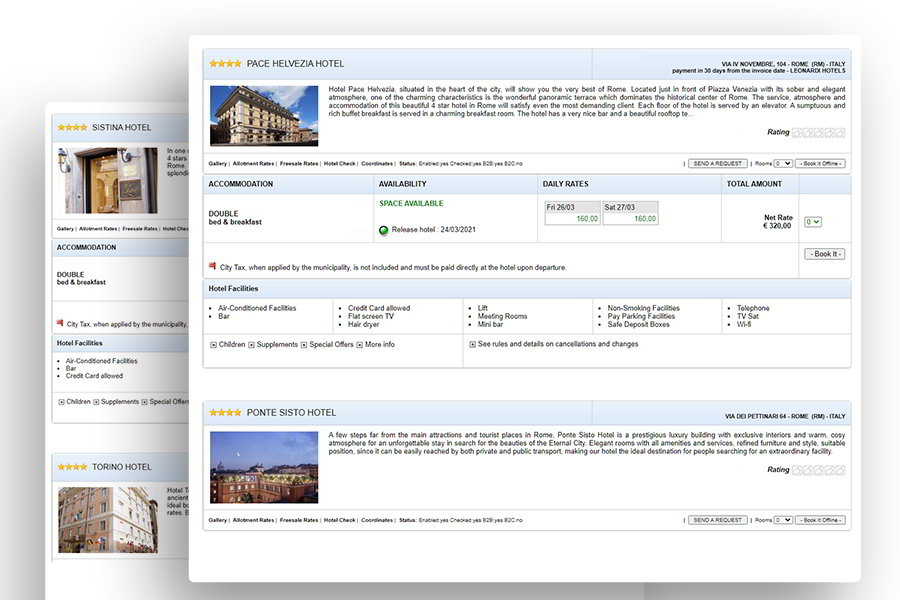Image resolution: width=900 pixels, height=600 pixels.
Task: Open Hotel Check for Ponte Sisto Hotel
Action: tap(339, 520)
